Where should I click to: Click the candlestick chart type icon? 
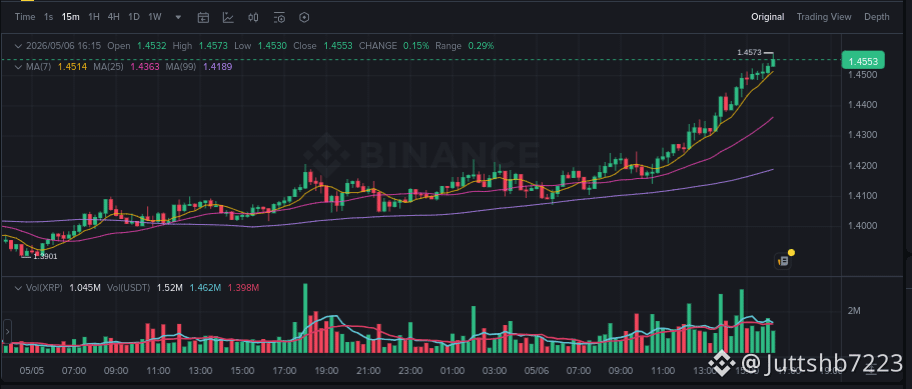[253, 17]
